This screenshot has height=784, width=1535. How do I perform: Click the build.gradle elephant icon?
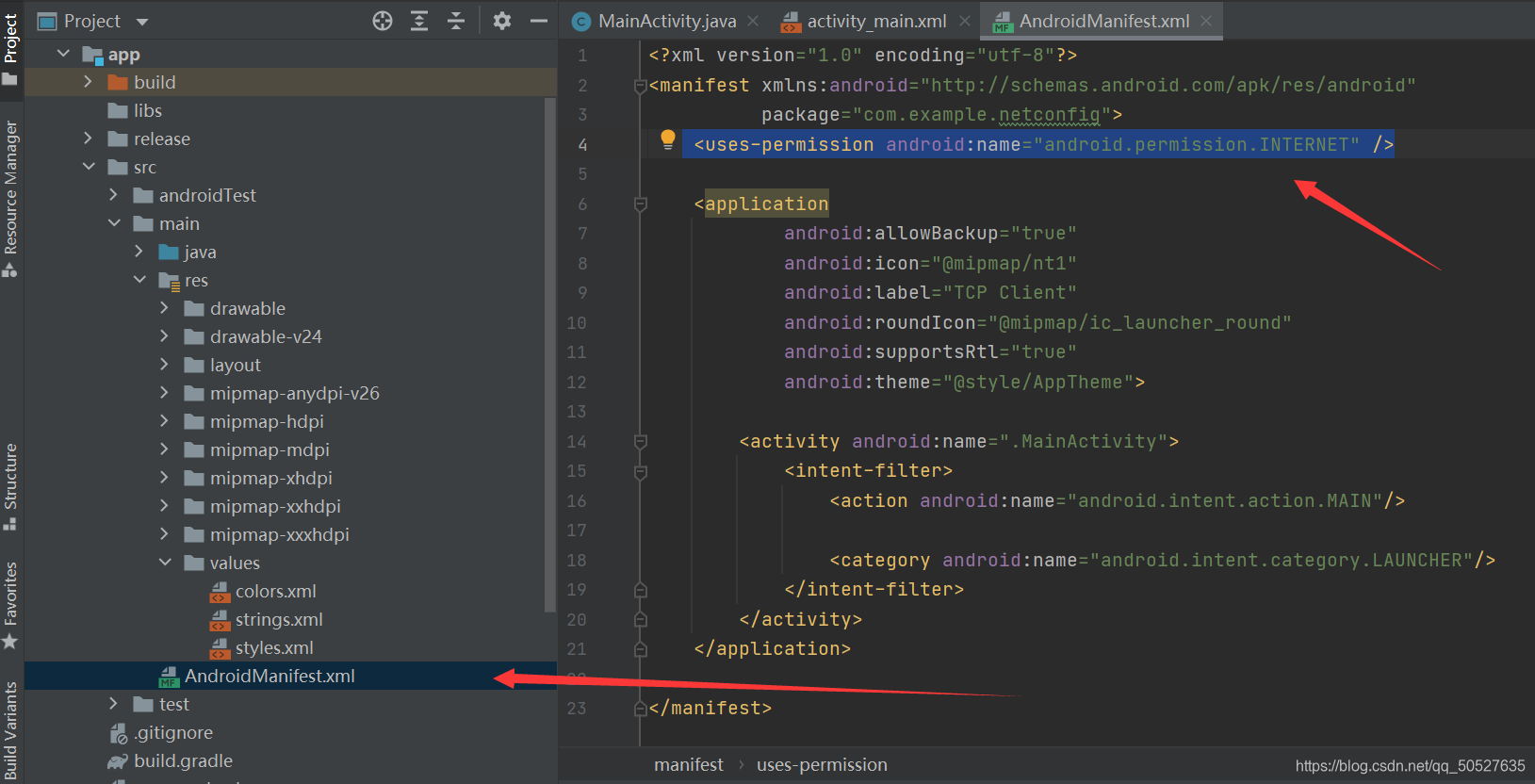pos(118,760)
